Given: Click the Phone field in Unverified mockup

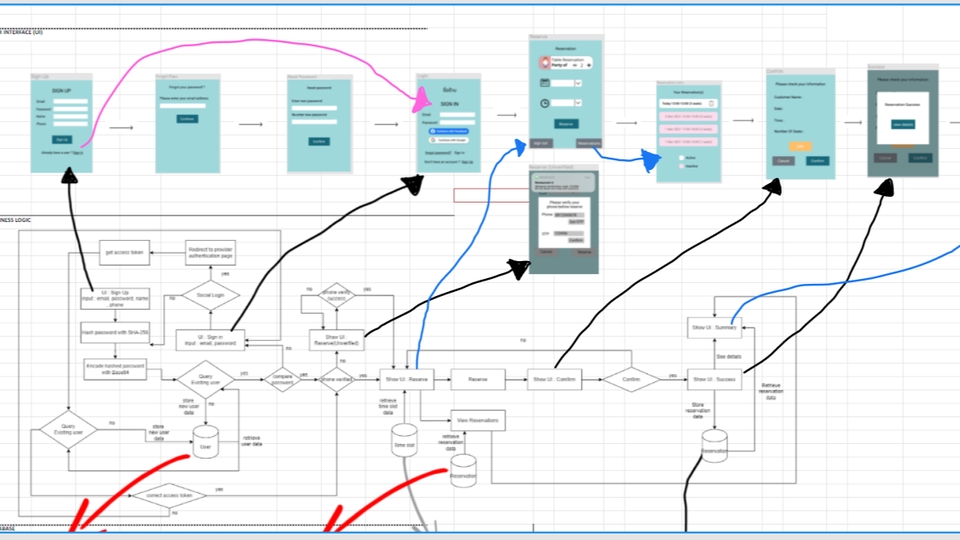Looking at the screenshot, I should pos(569,215).
